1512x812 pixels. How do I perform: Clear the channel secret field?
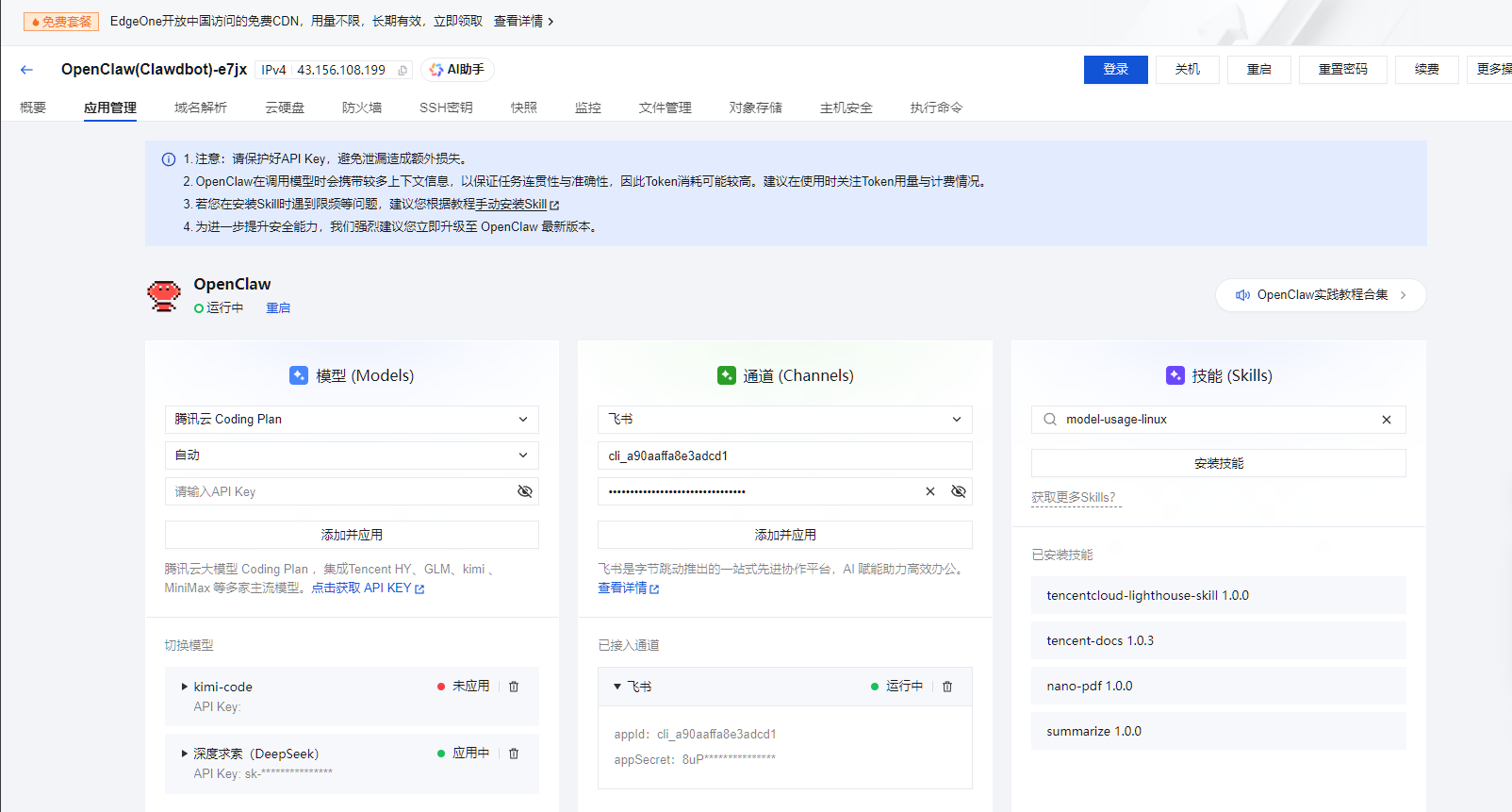coord(930,491)
